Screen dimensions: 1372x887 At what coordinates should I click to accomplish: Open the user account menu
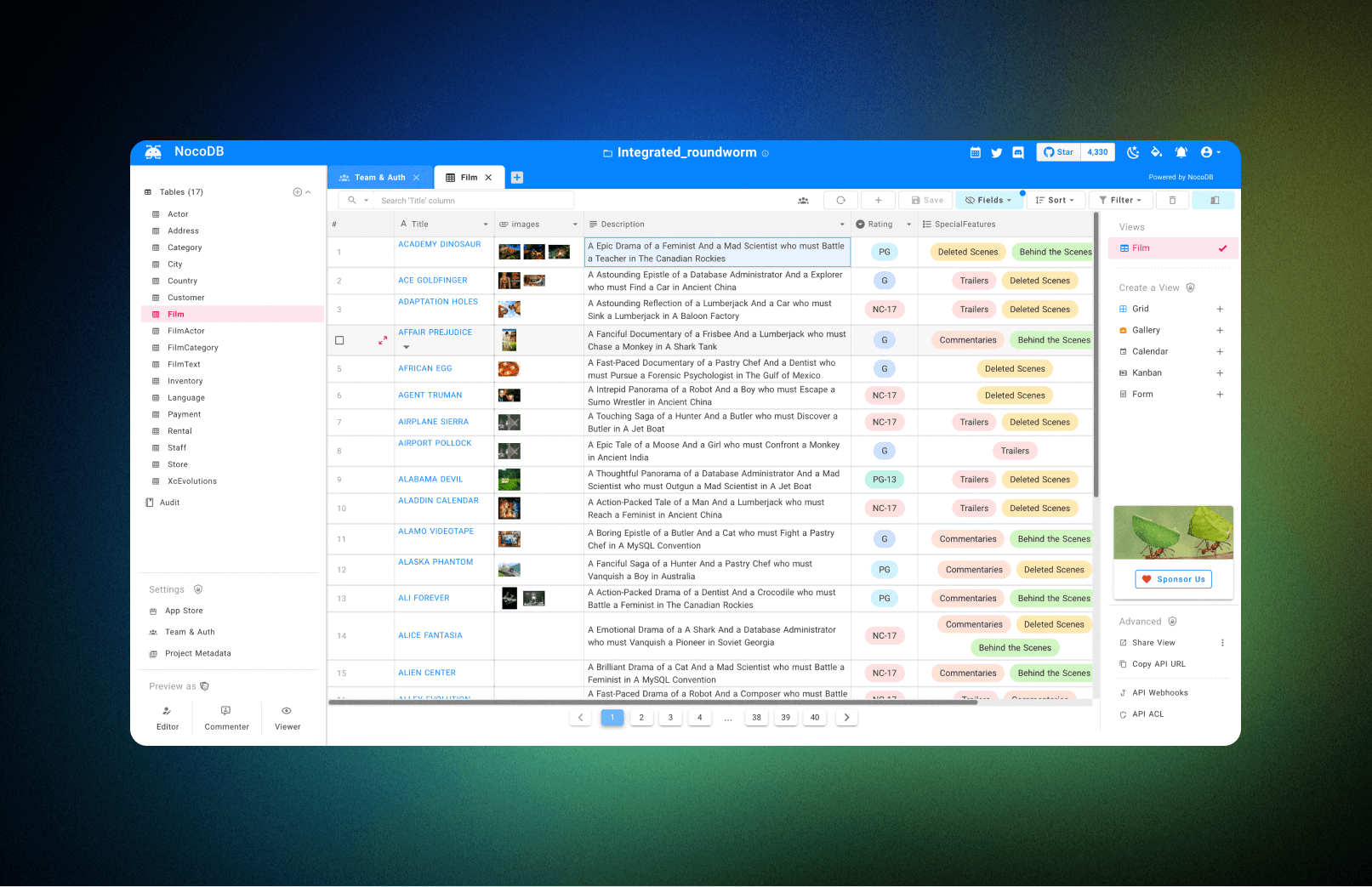point(1210,152)
